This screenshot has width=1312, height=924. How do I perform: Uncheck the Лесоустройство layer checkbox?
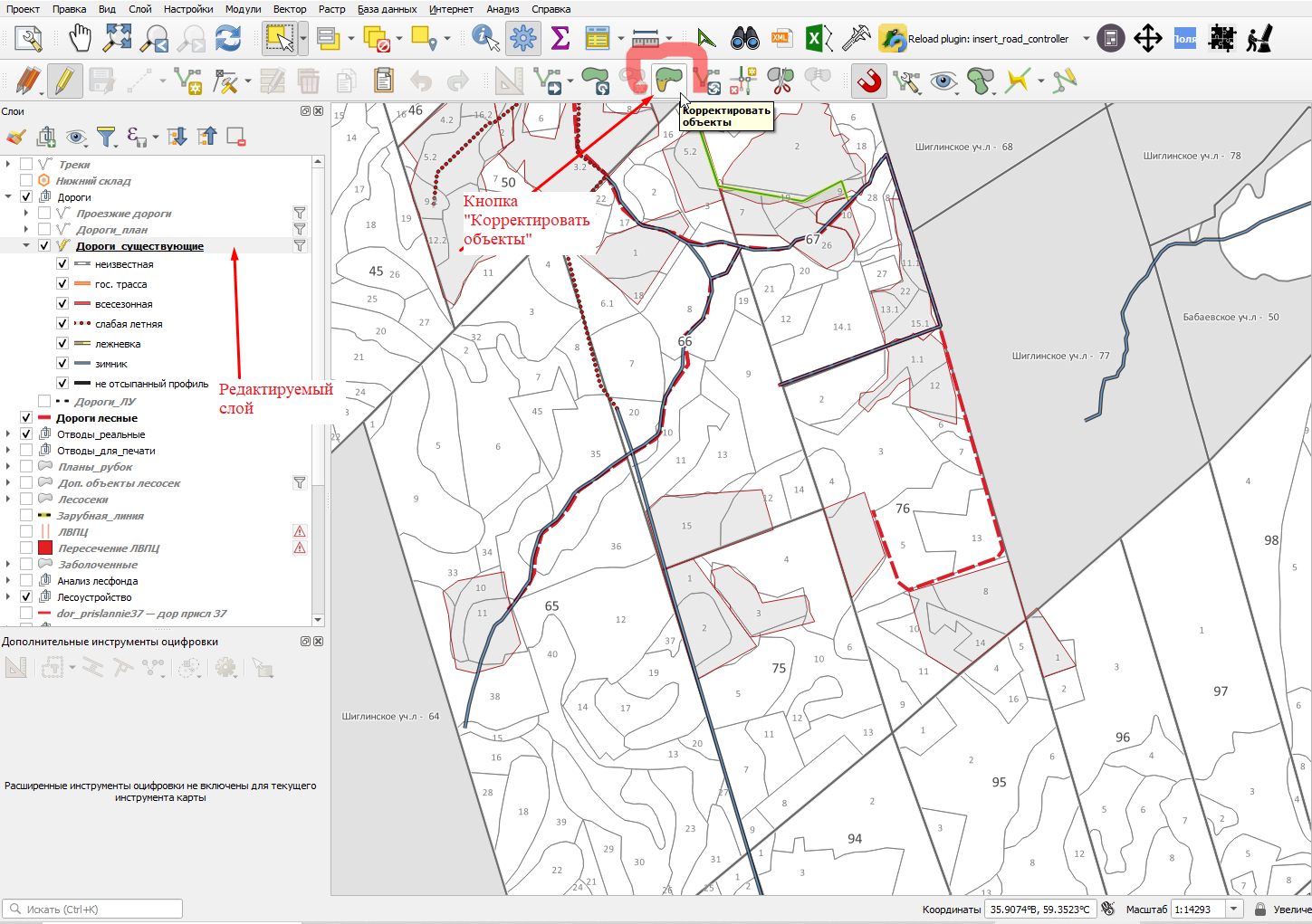pyautogui.click(x=26, y=596)
